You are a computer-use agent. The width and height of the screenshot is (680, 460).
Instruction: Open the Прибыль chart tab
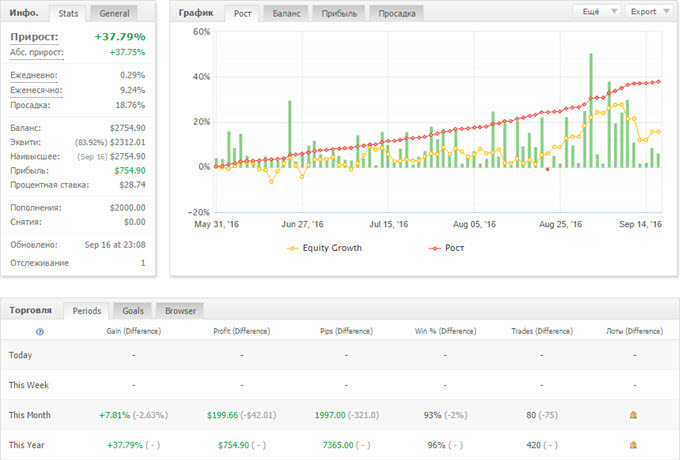click(339, 13)
